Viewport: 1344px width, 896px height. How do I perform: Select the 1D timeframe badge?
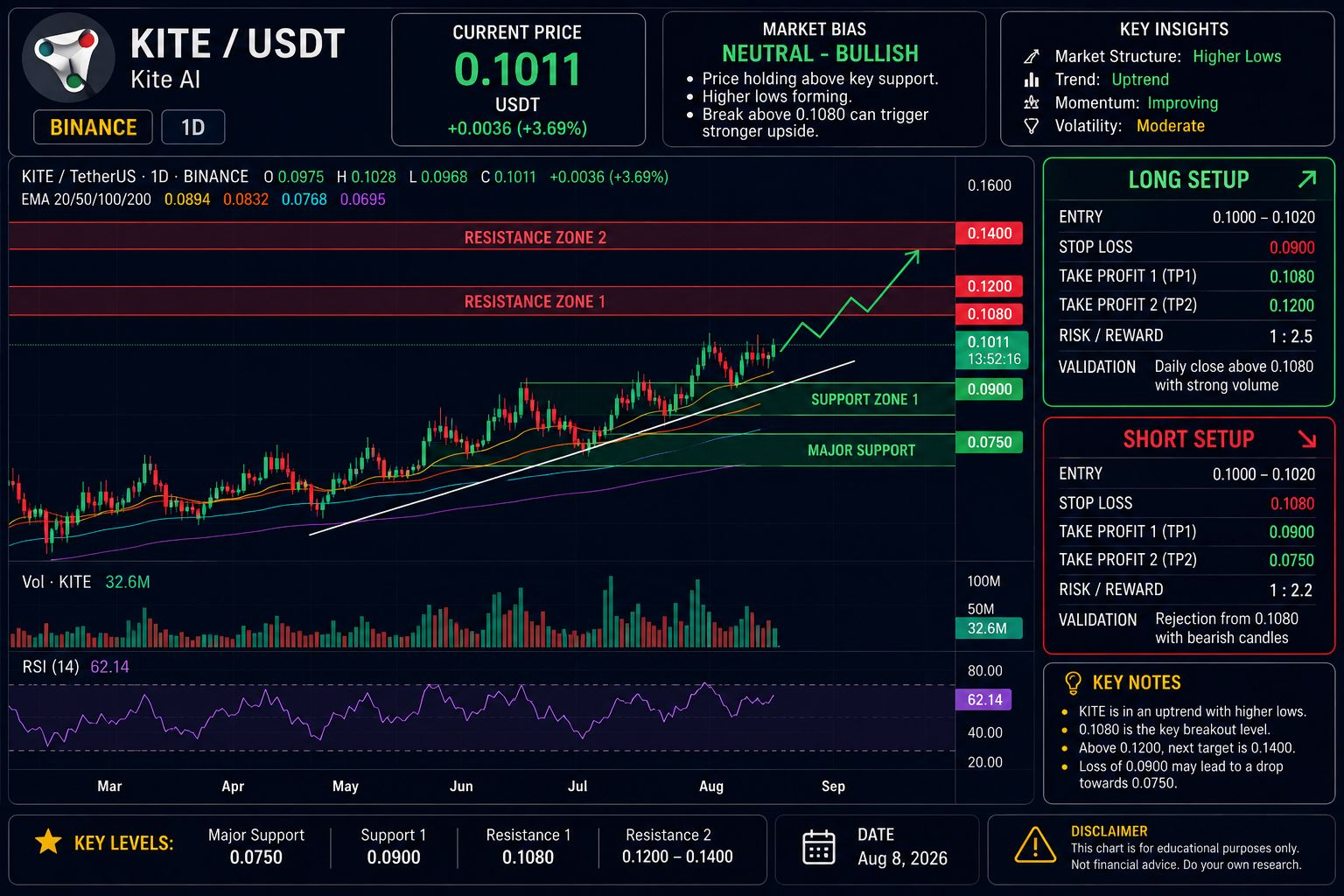(192, 127)
